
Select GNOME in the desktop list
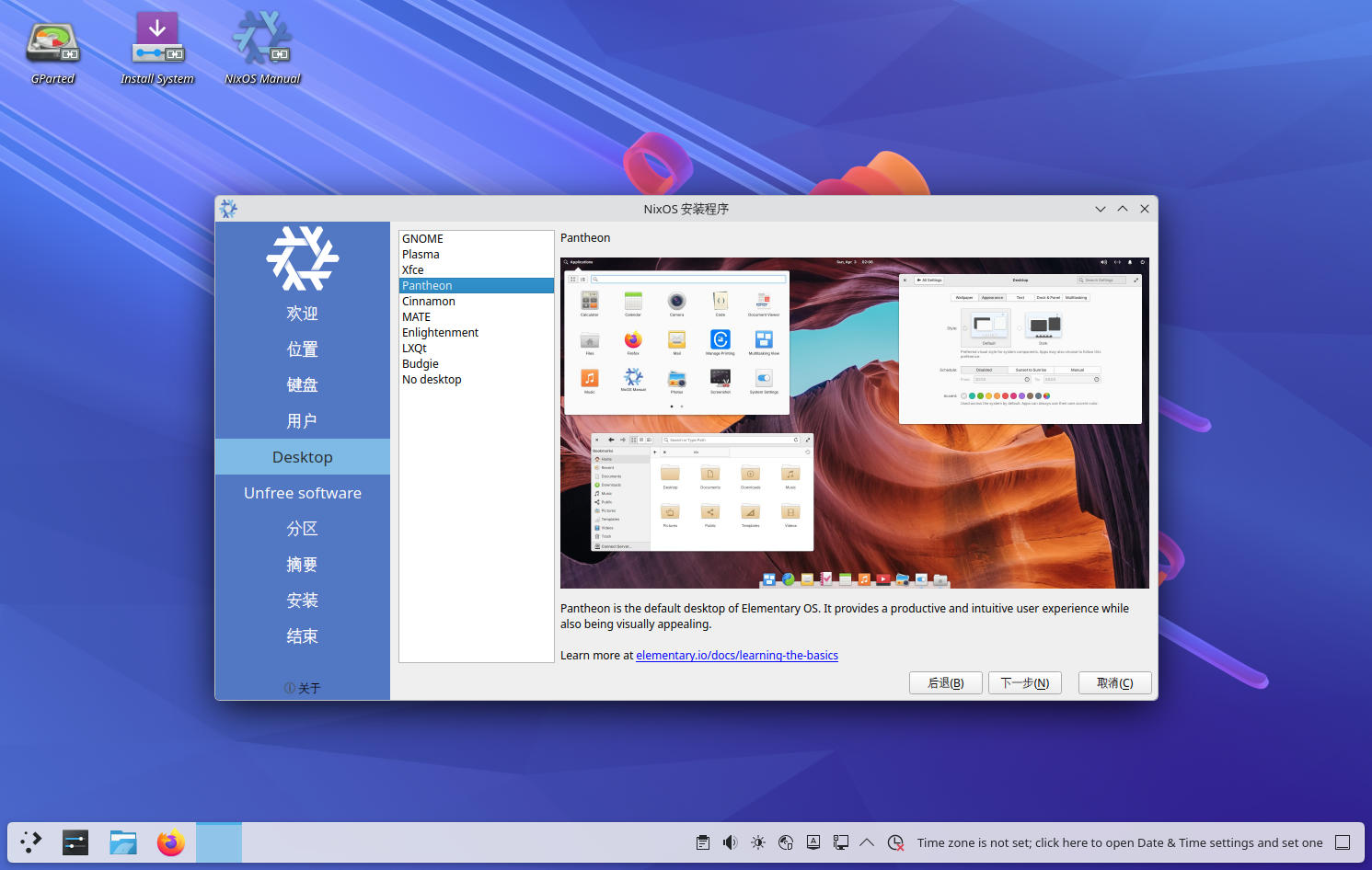pos(422,239)
